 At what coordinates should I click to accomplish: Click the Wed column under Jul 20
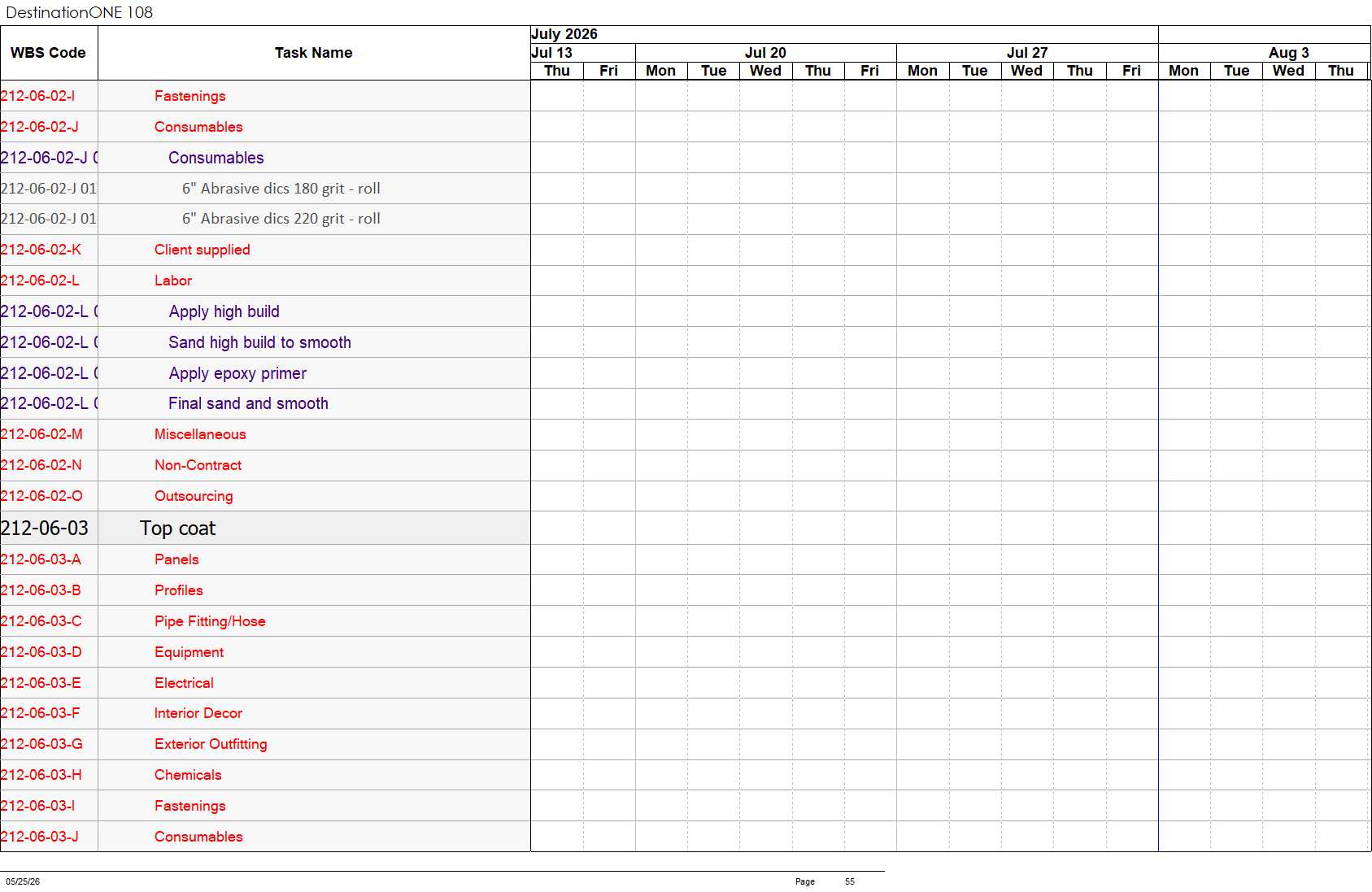(765, 71)
